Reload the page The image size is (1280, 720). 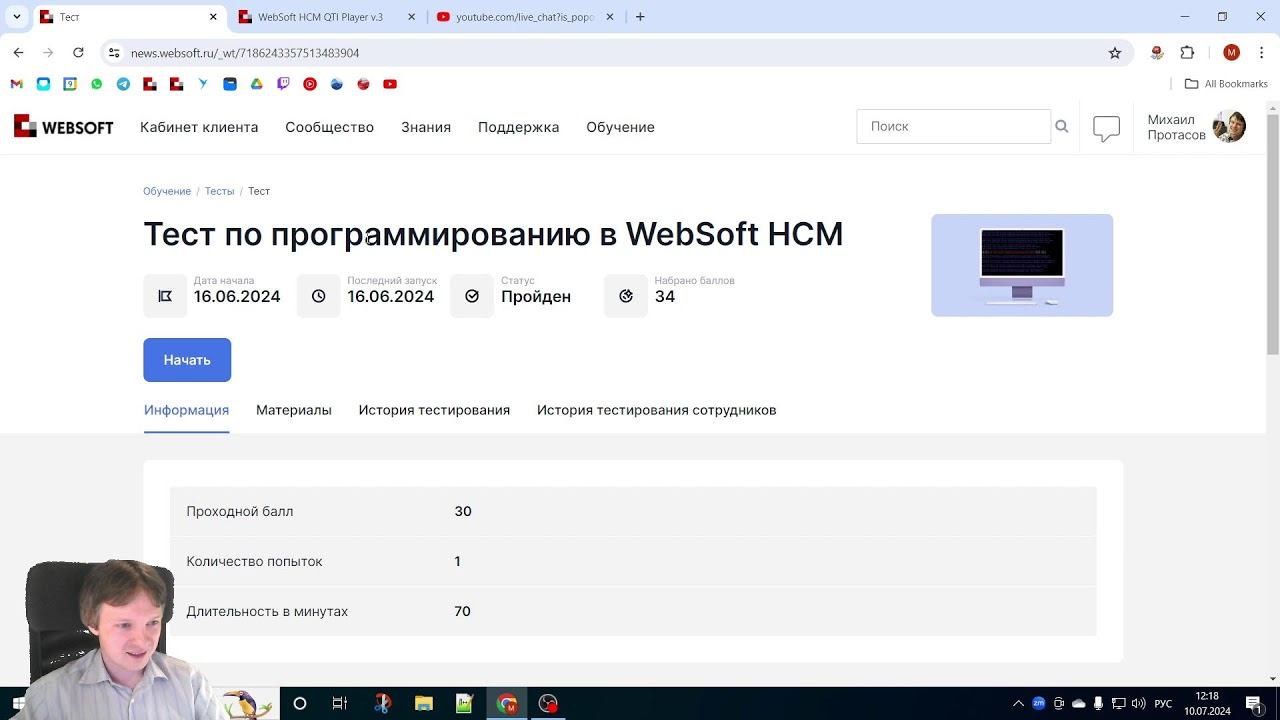[x=77, y=53]
